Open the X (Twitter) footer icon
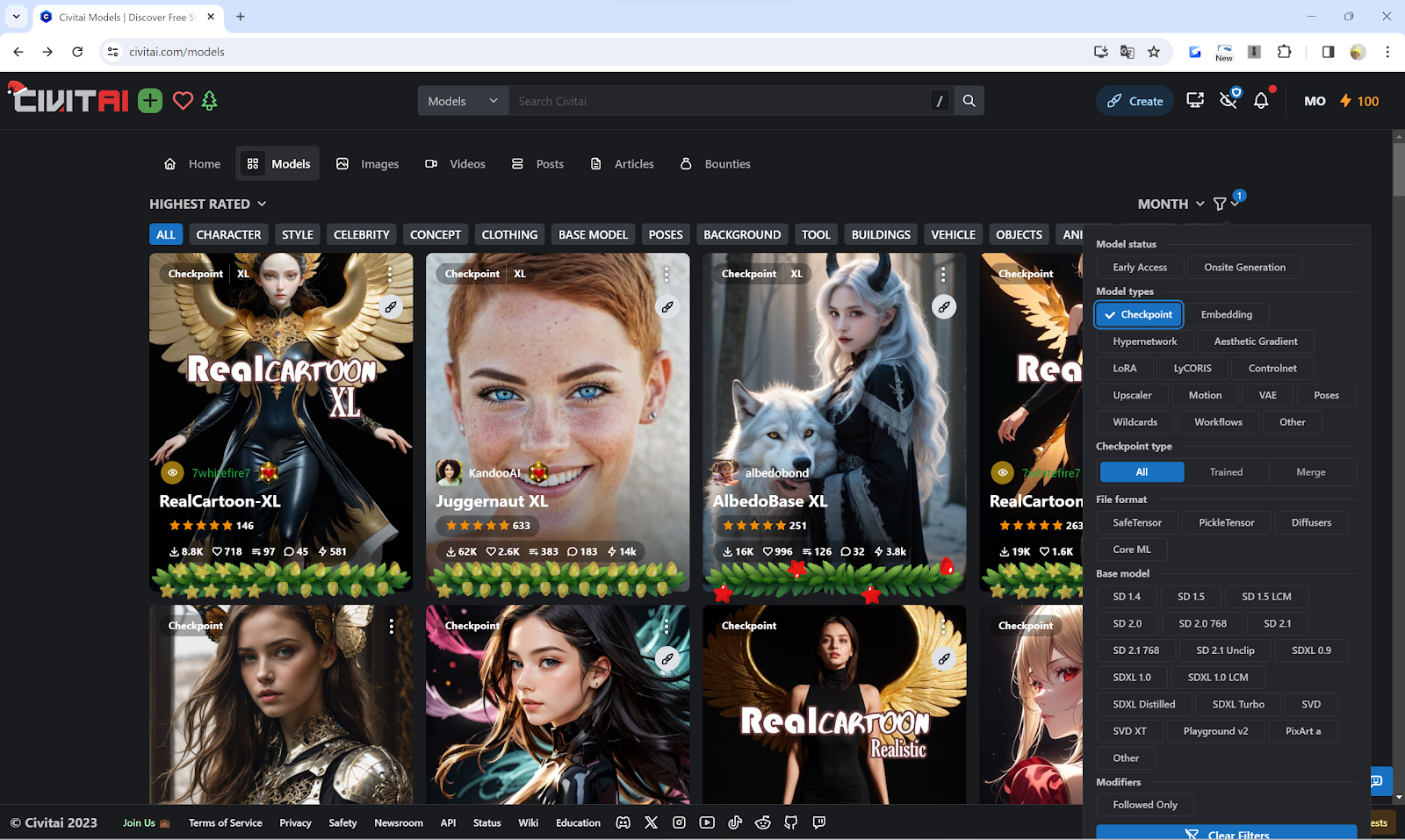Screen dimensions: 1405x840 coord(651,822)
